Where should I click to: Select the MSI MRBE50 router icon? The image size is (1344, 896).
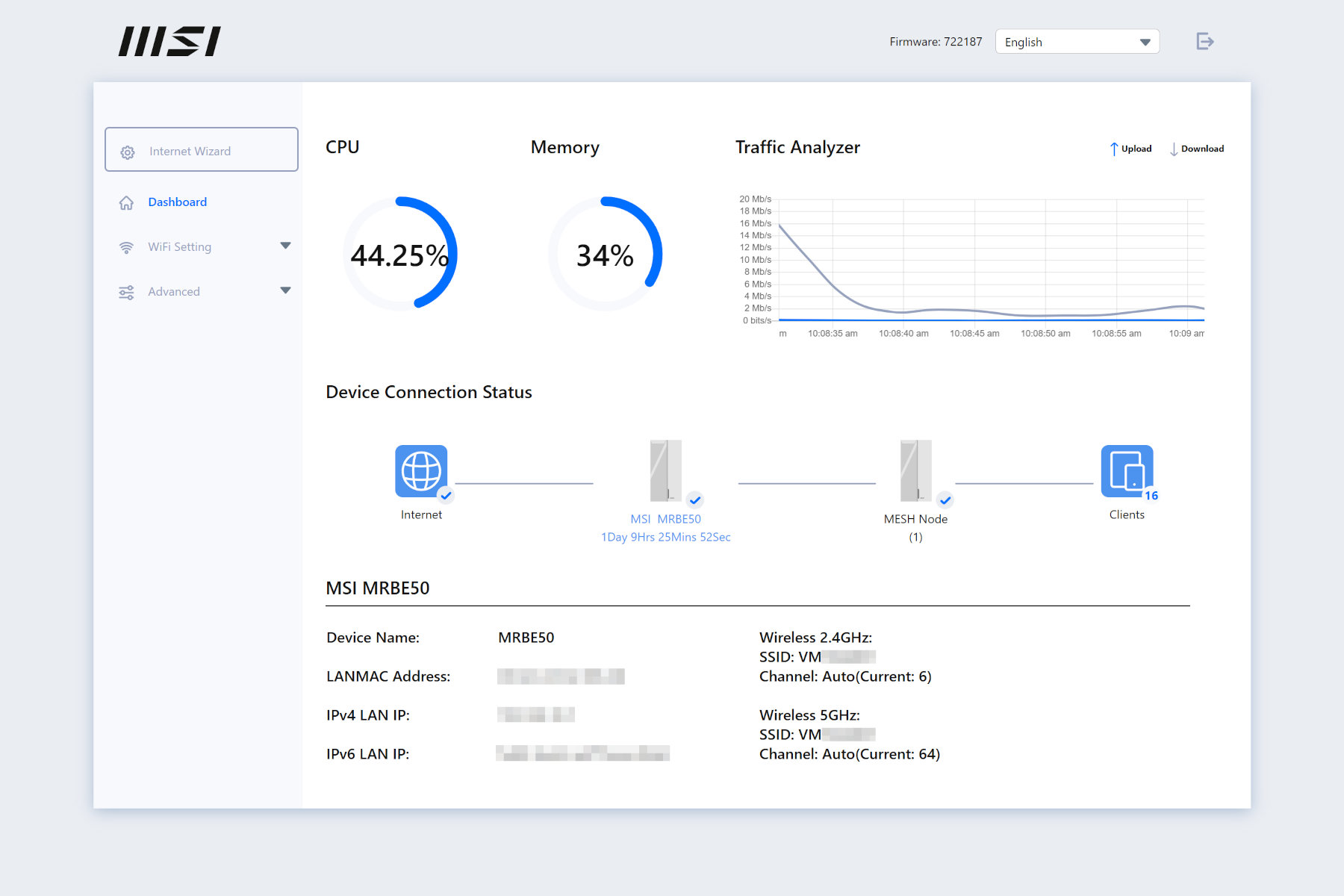tap(665, 470)
